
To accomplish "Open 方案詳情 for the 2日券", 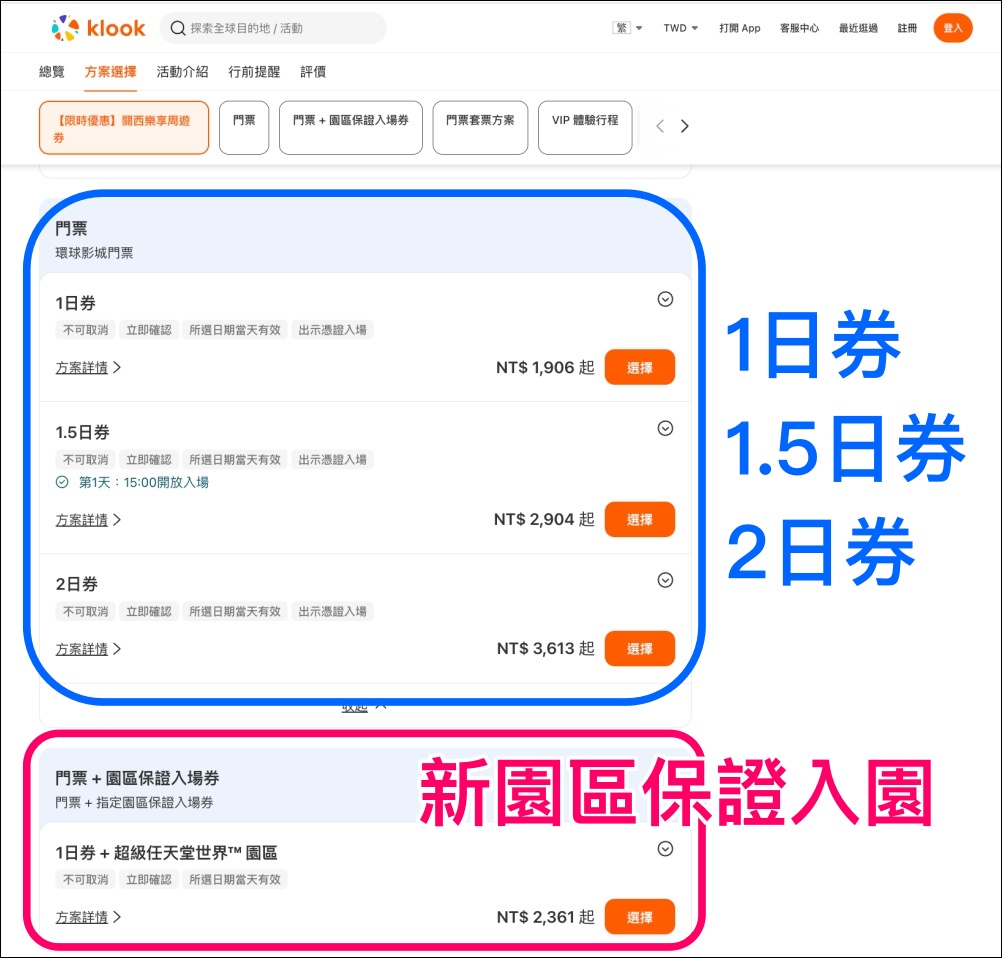I will click(x=88, y=649).
